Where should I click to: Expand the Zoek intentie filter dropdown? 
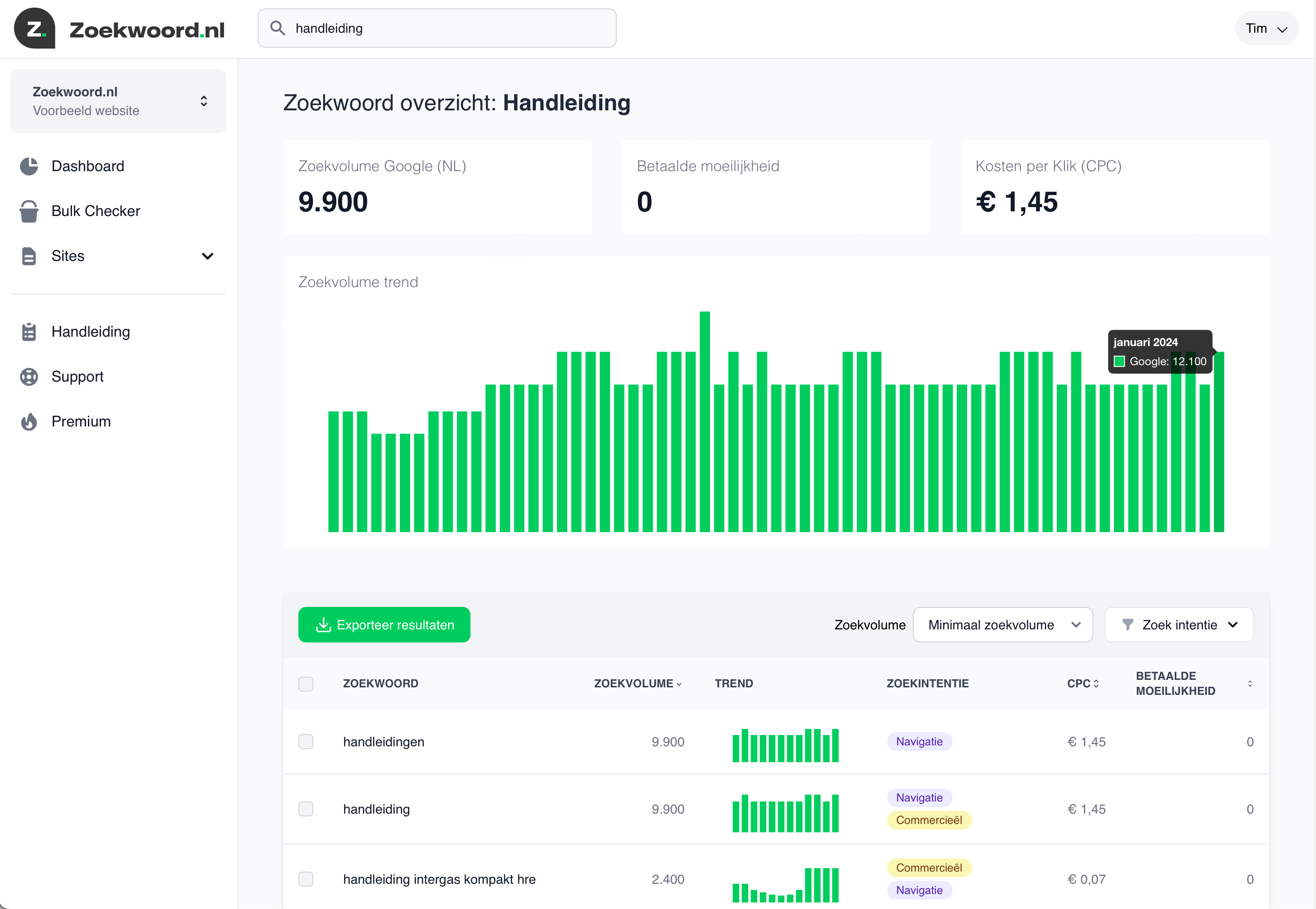1179,625
